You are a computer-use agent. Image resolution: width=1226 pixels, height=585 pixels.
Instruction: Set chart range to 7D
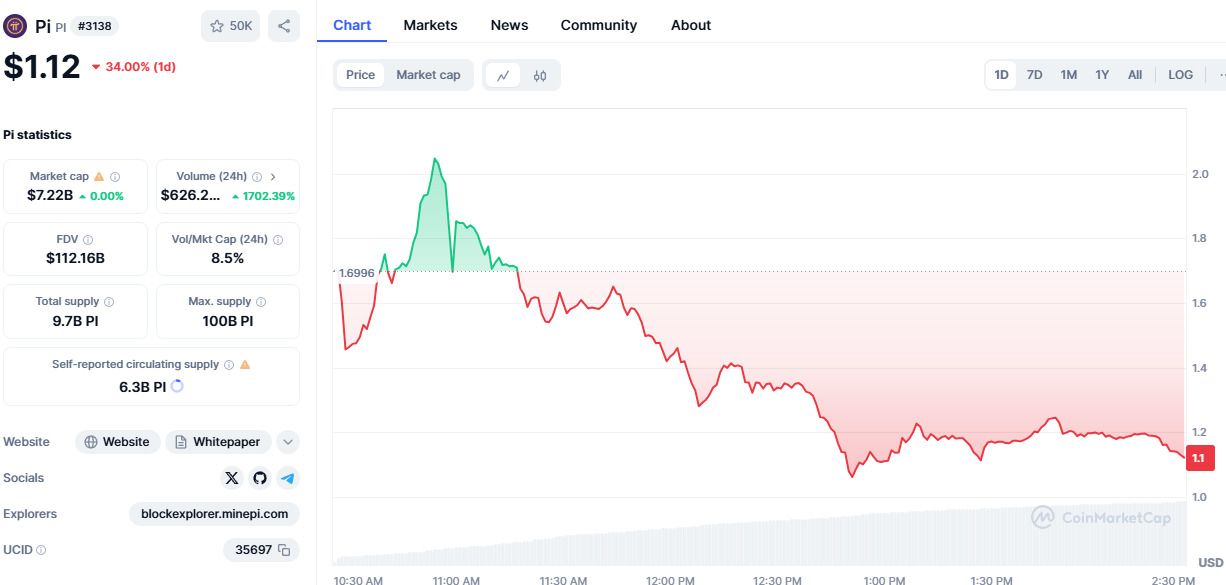[1035, 75]
